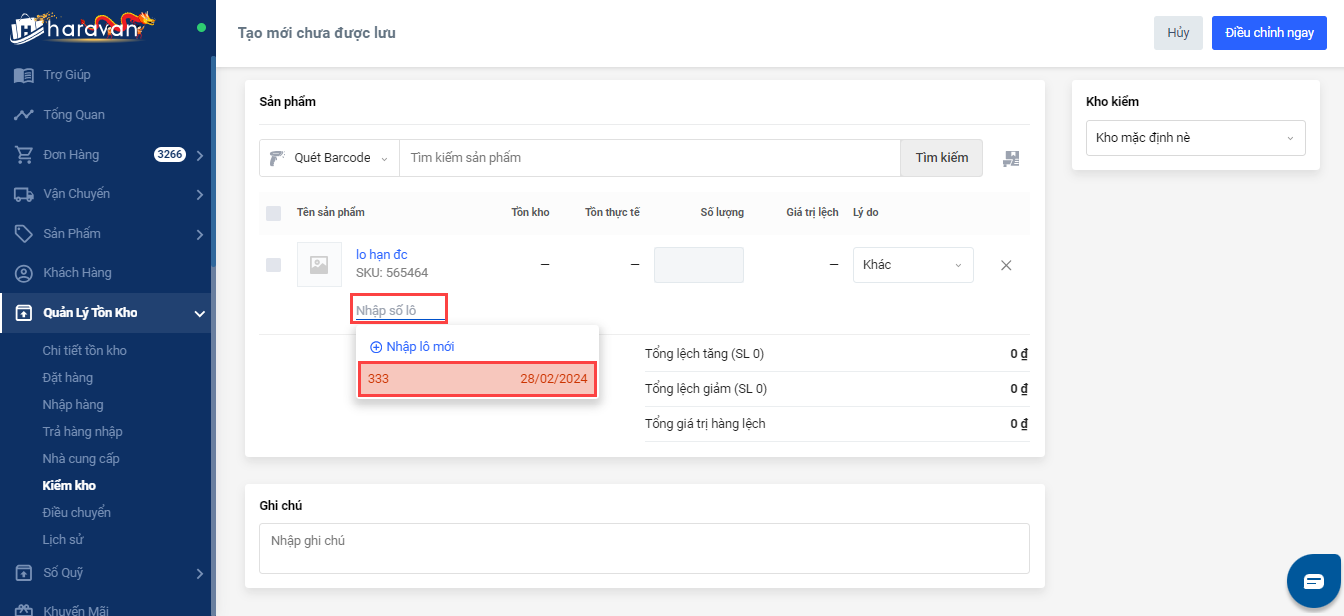The height and width of the screenshot is (616, 1344).
Task: Open Chi tiết tồn kho submenu item
Action: coord(84,351)
